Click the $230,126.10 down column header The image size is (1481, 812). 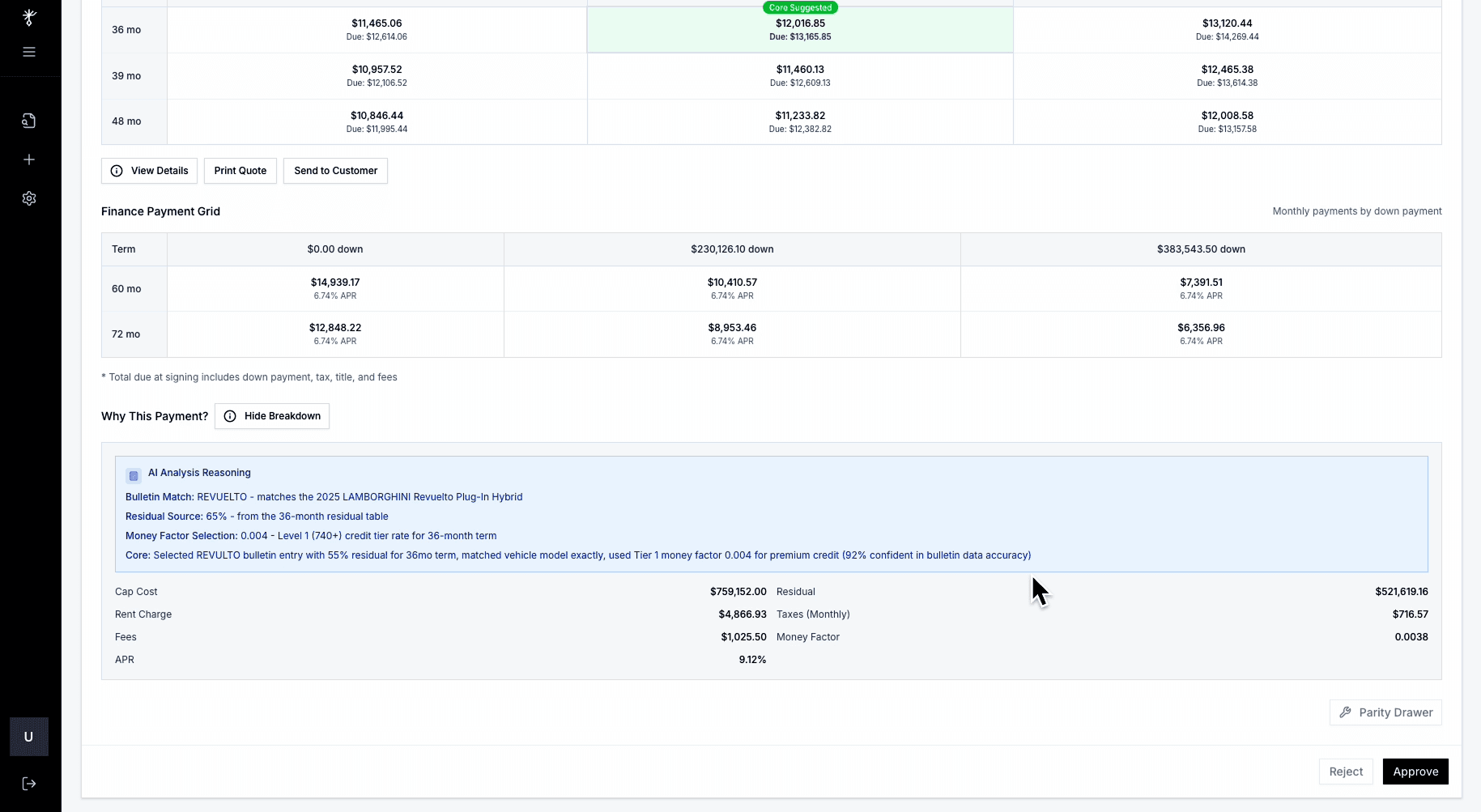[x=732, y=249]
